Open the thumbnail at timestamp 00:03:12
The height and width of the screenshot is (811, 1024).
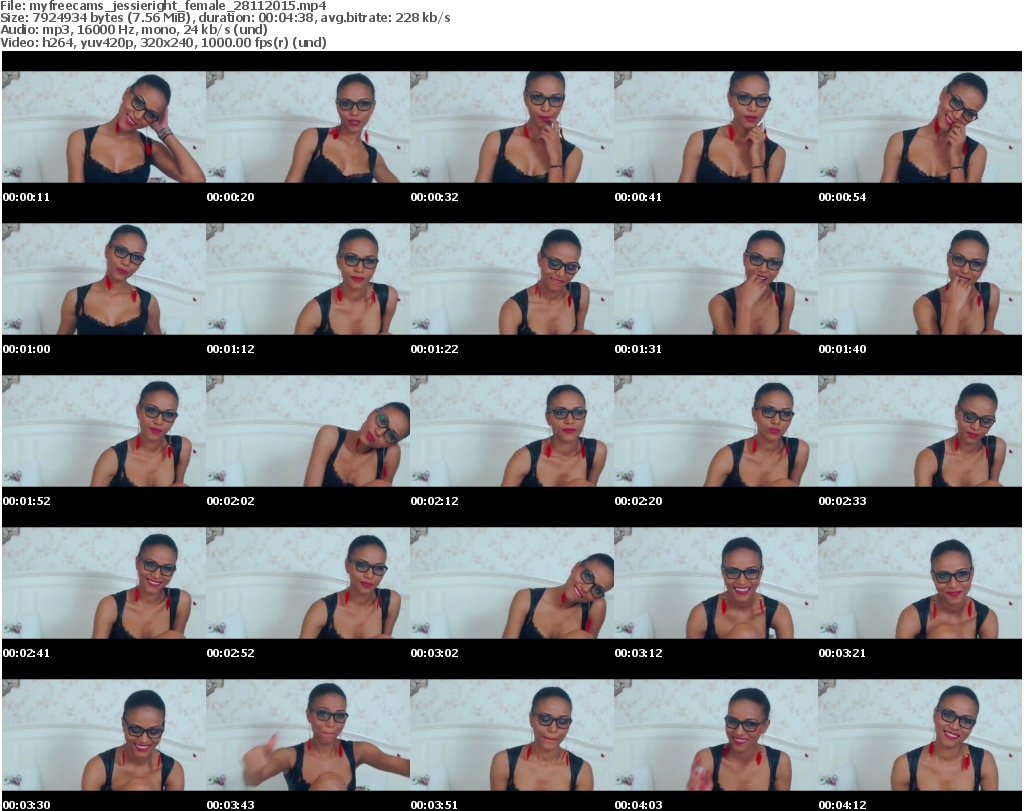(x=716, y=583)
